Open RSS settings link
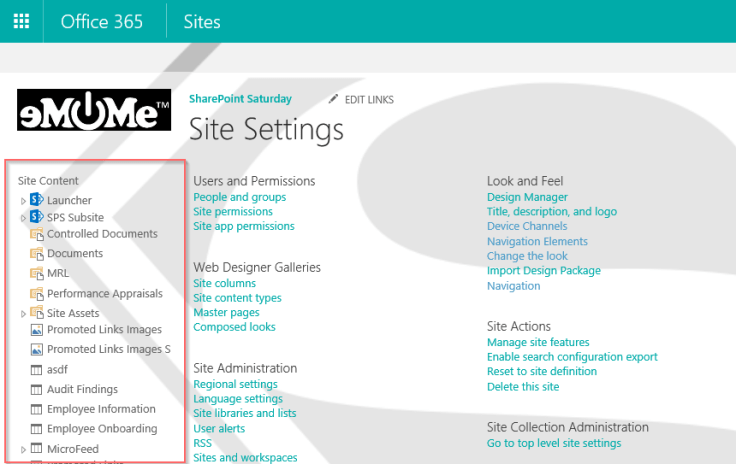Screen dimensions: 736x464 [202, 443]
